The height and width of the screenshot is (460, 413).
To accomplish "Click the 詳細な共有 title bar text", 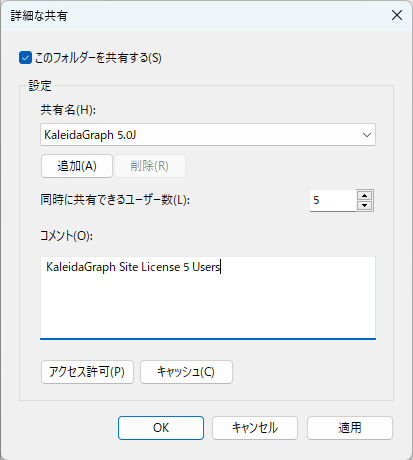I will point(39,16).
